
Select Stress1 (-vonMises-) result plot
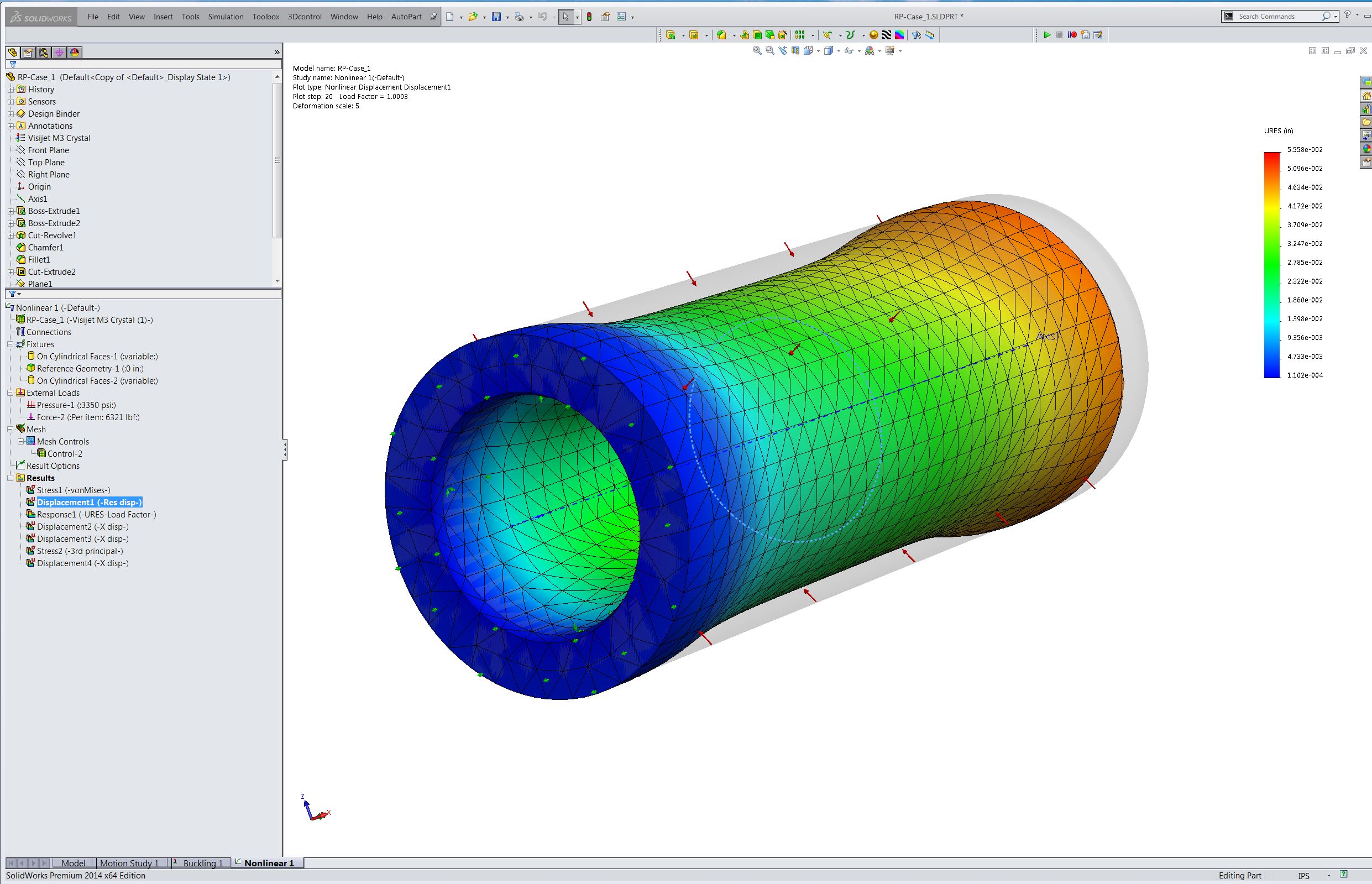click(x=74, y=490)
